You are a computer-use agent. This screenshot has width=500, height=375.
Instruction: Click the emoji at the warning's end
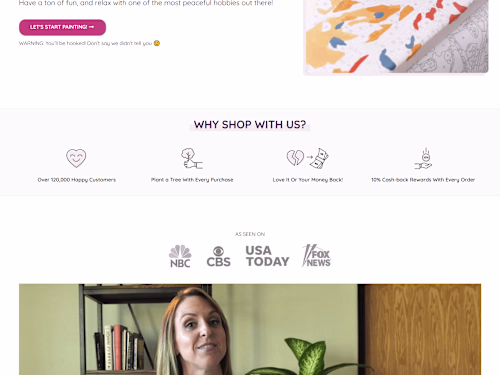157,43
